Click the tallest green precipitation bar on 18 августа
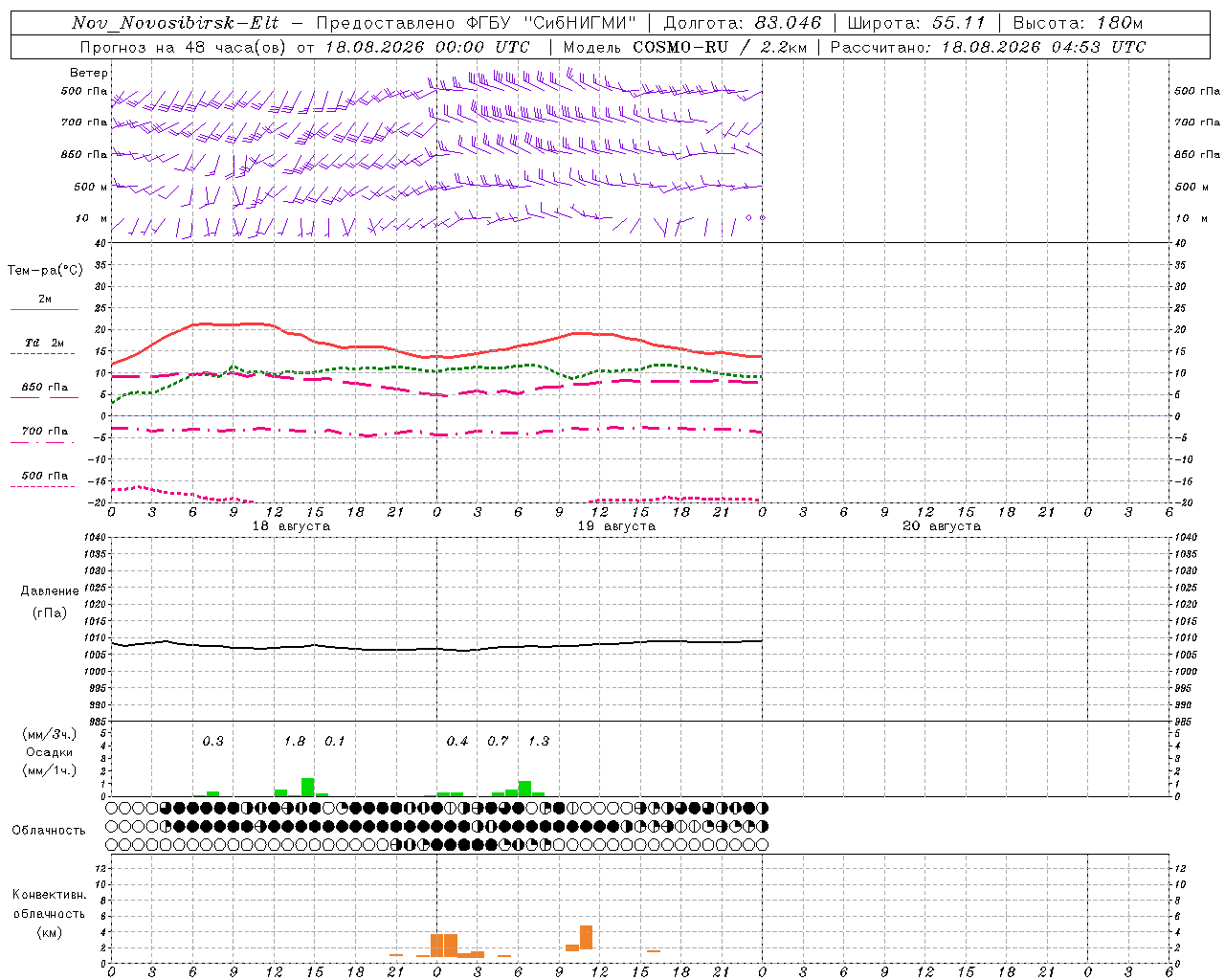 (x=307, y=787)
